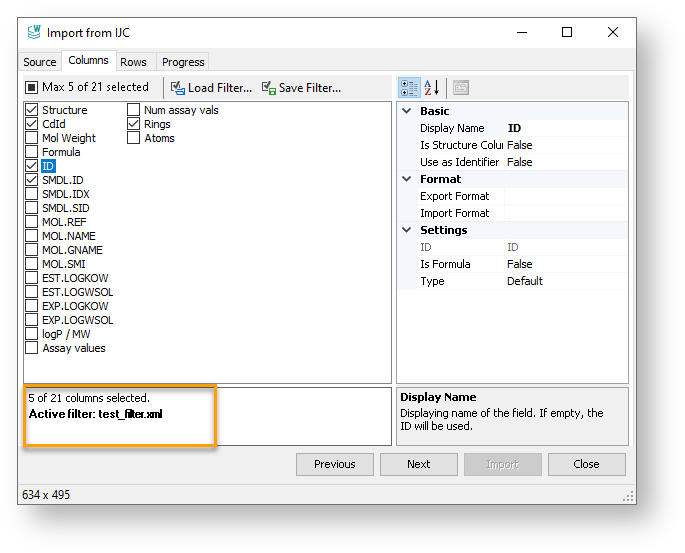Uncheck the Structure column checkbox
Image resolution: width=685 pixels, height=553 pixels.
click(32, 110)
